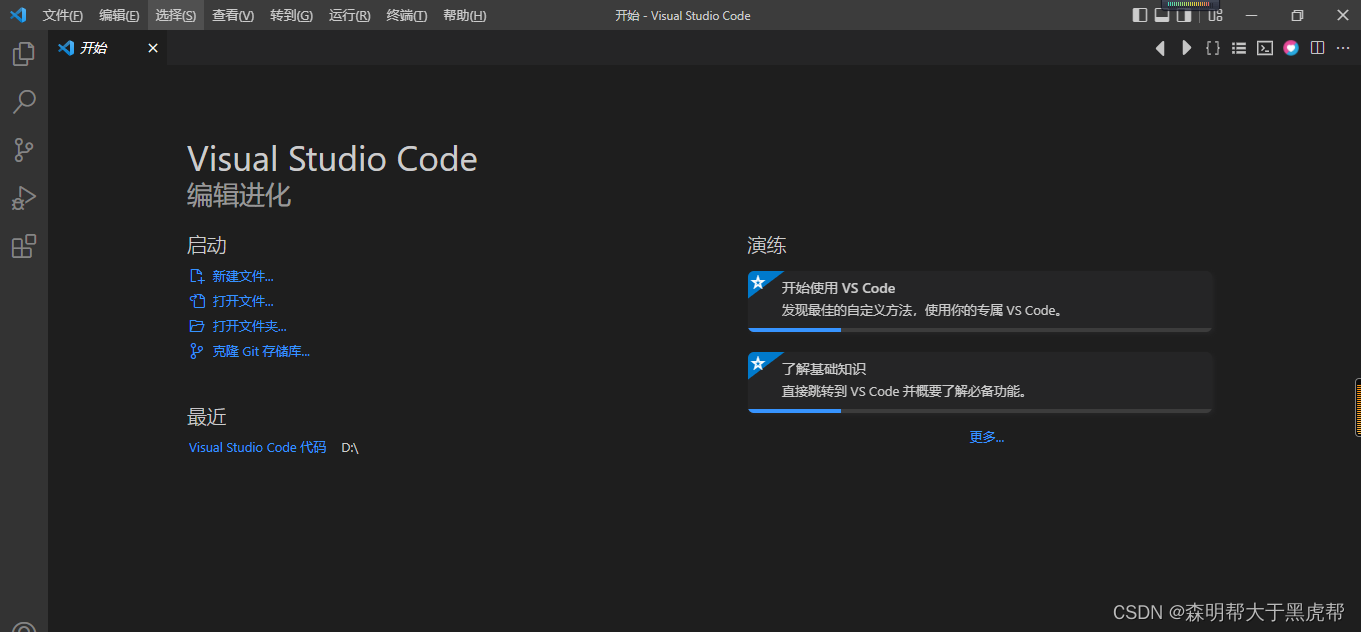Click the star badge on 了解基础知识

(x=759, y=363)
